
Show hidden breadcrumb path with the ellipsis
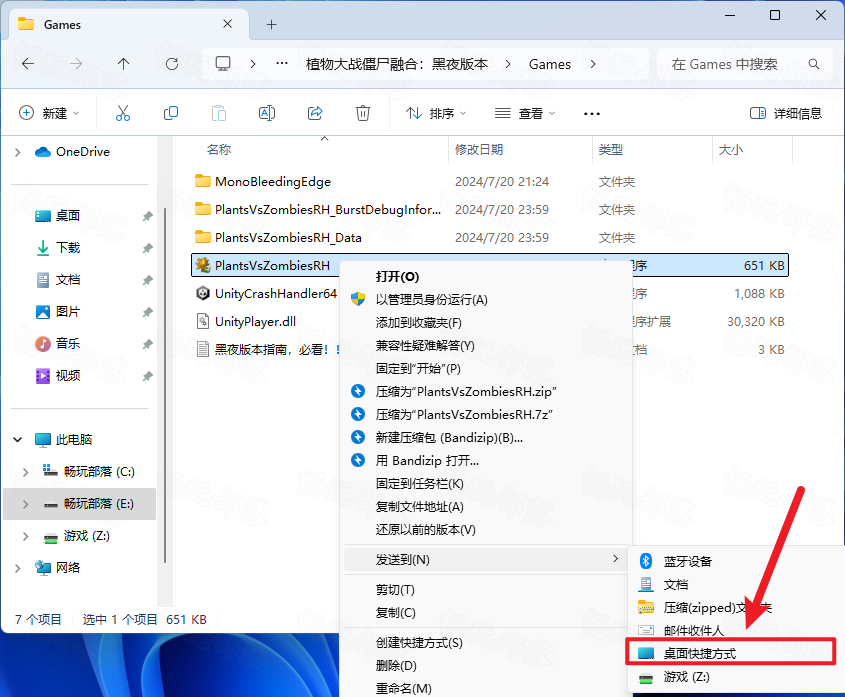coord(282,64)
